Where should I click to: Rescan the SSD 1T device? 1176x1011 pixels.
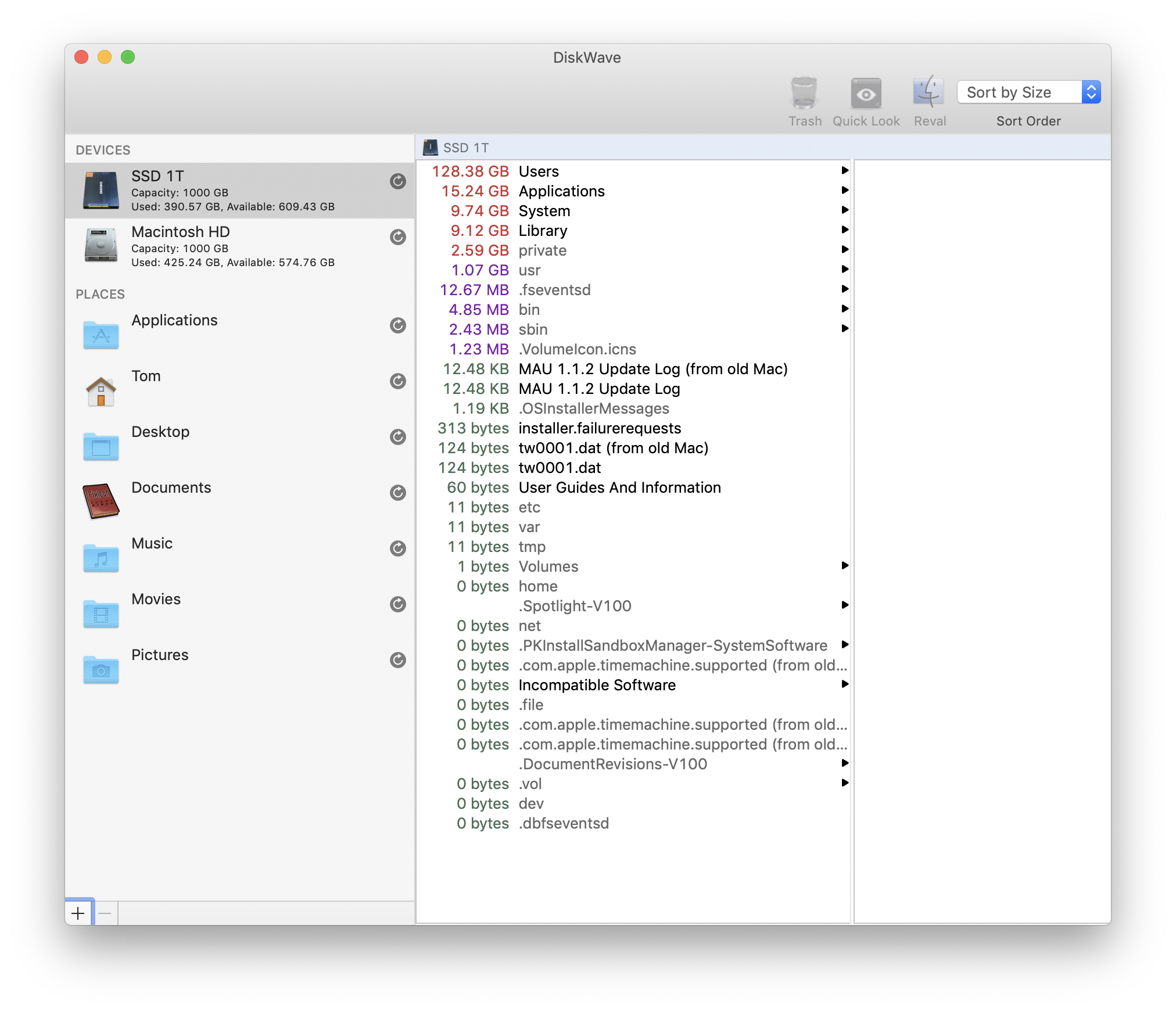398,181
